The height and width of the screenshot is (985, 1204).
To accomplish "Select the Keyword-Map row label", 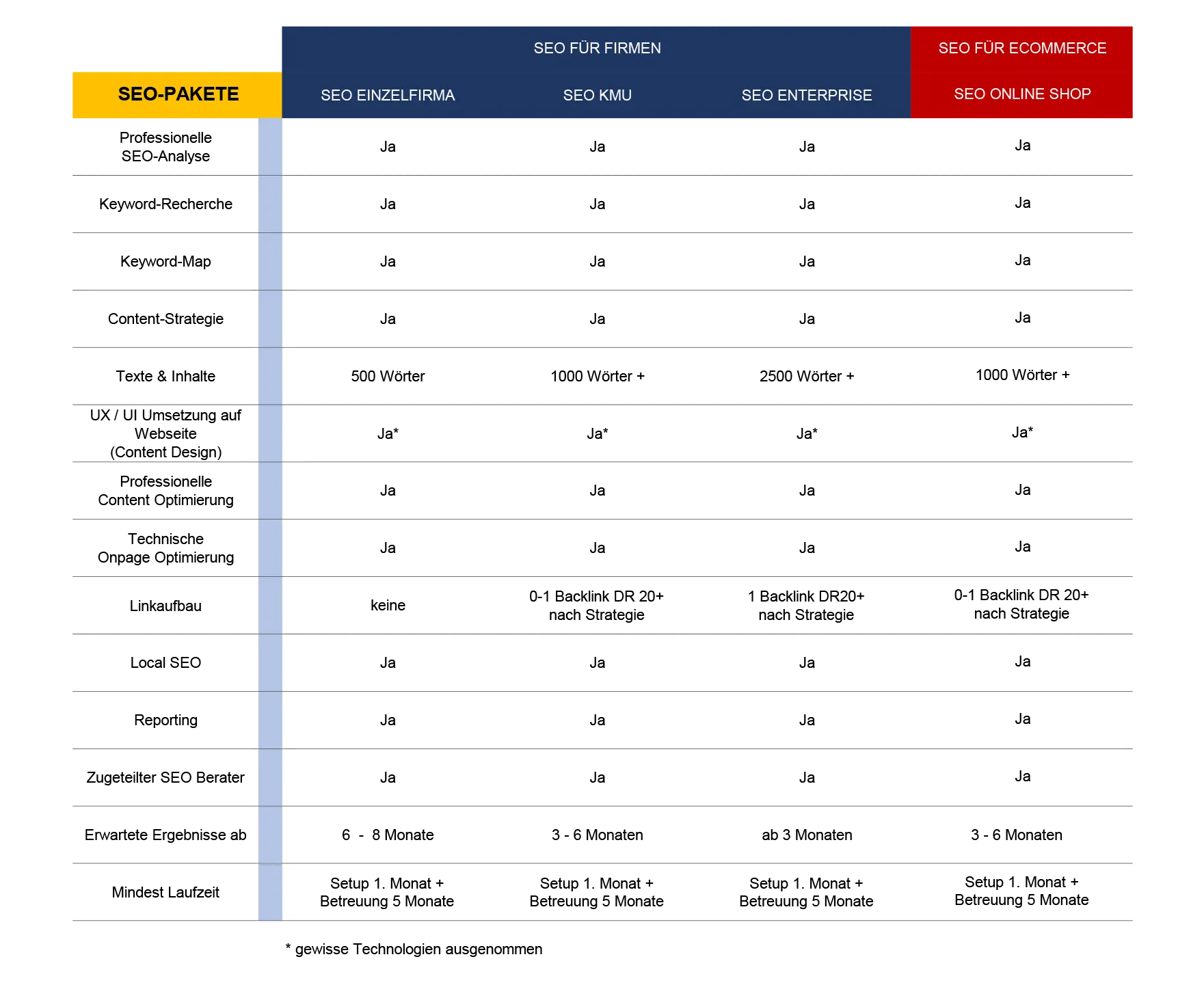I will 165,262.
